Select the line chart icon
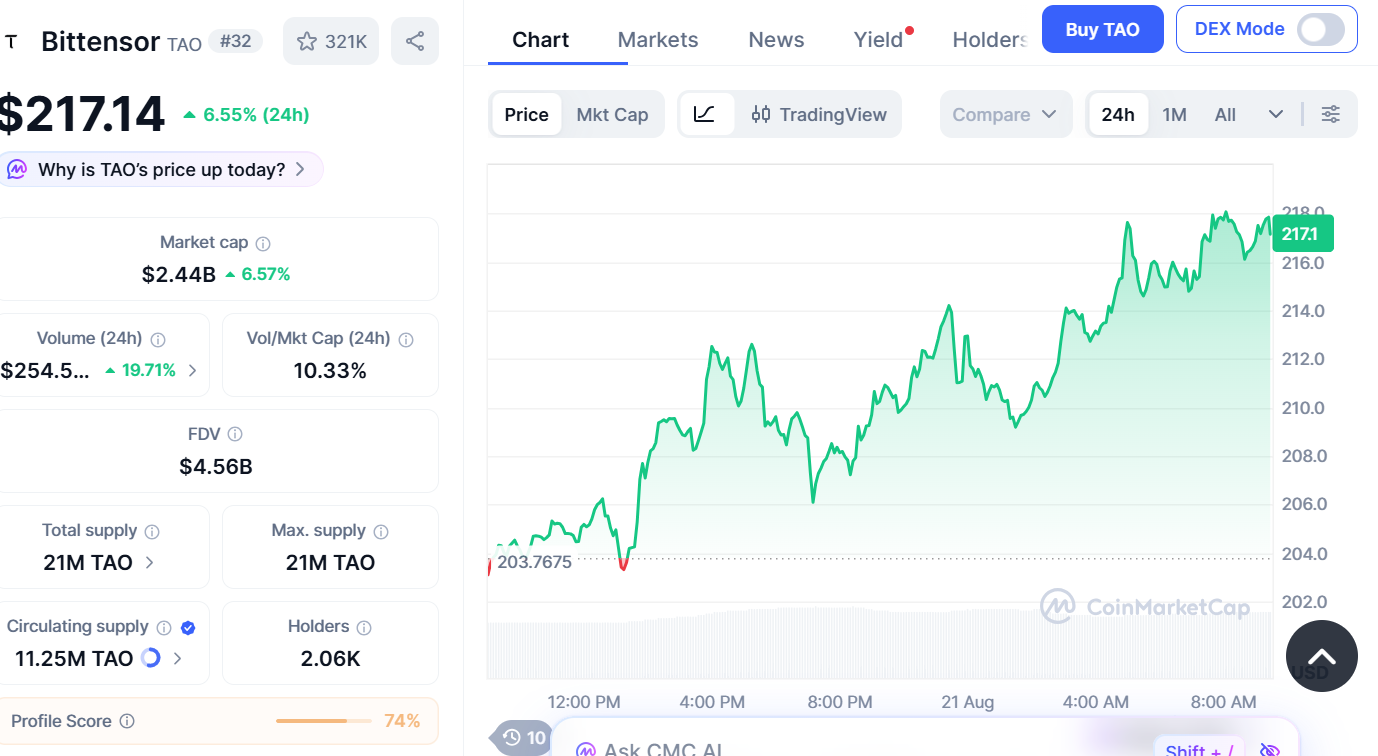Screen dimensions: 1378x756 point(704,114)
